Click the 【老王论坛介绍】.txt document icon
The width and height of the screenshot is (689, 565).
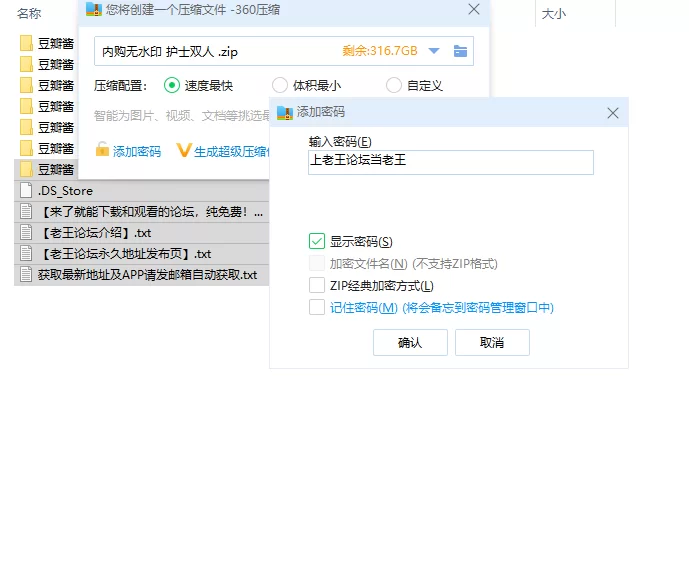26,233
